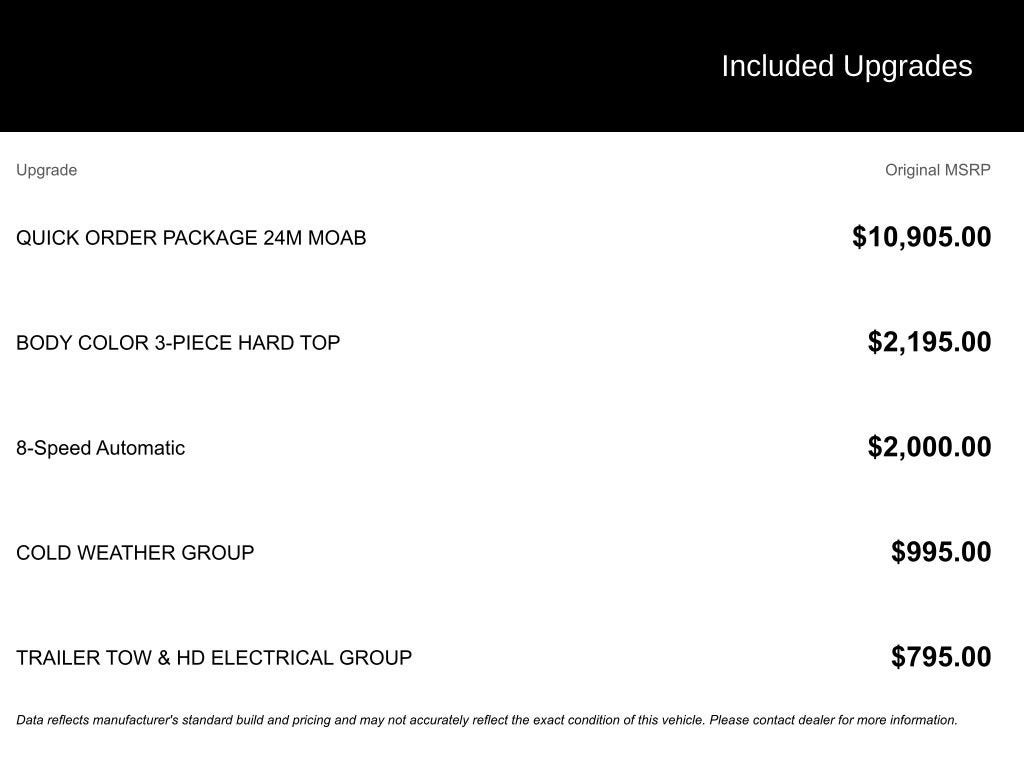
Task: Click the $2,000.00 price
Action: click(929, 447)
